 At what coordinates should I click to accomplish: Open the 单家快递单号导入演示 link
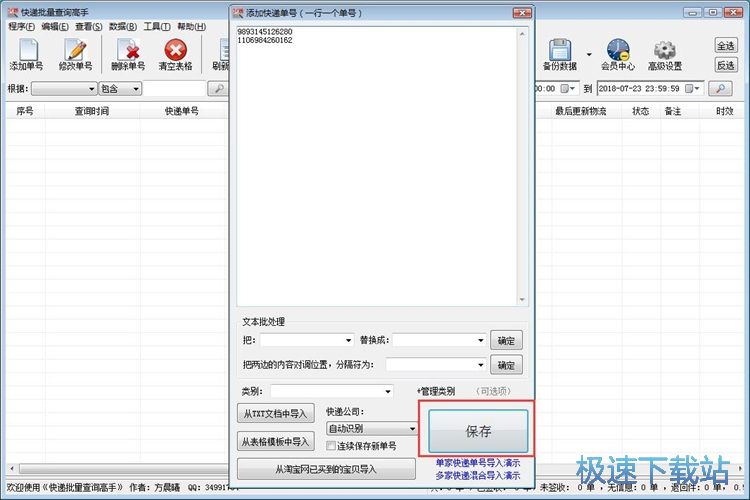[x=477, y=463]
